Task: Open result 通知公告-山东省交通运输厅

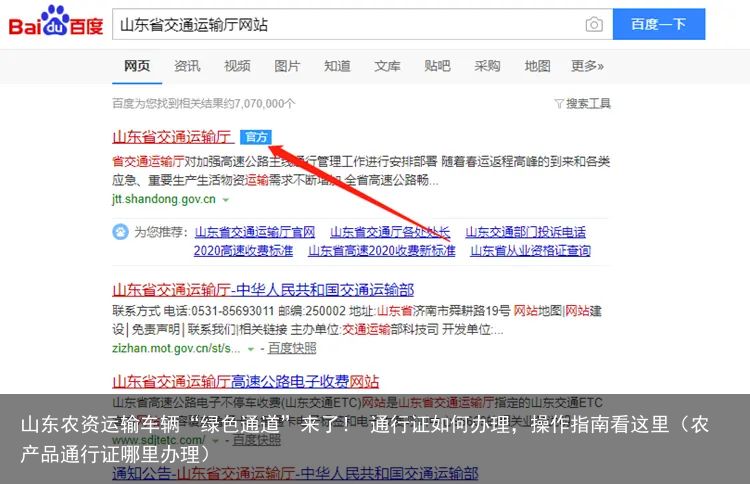Action: (x=295, y=473)
